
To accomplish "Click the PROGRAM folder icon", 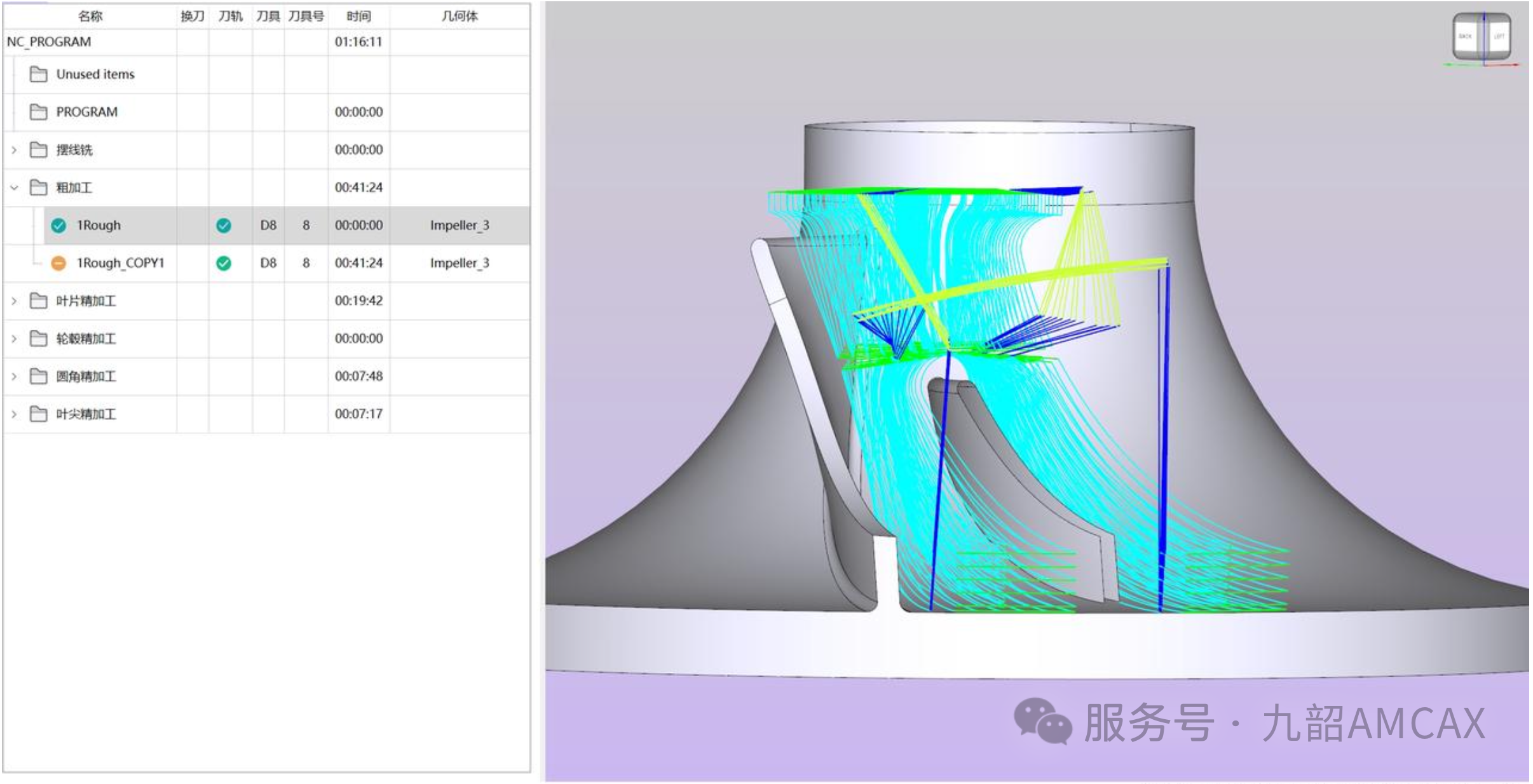I will (39, 112).
